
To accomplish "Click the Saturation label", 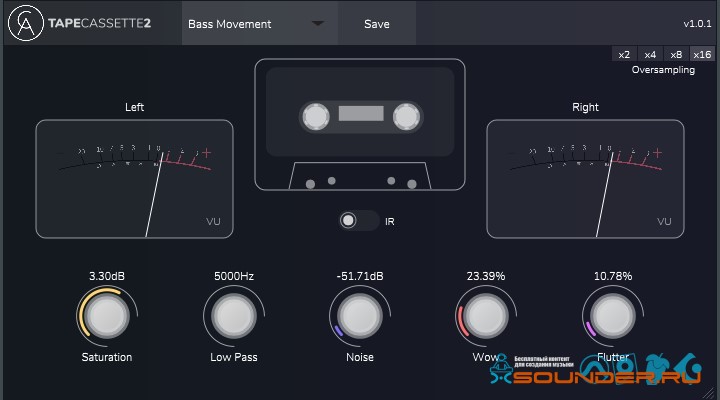I will point(107,357).
